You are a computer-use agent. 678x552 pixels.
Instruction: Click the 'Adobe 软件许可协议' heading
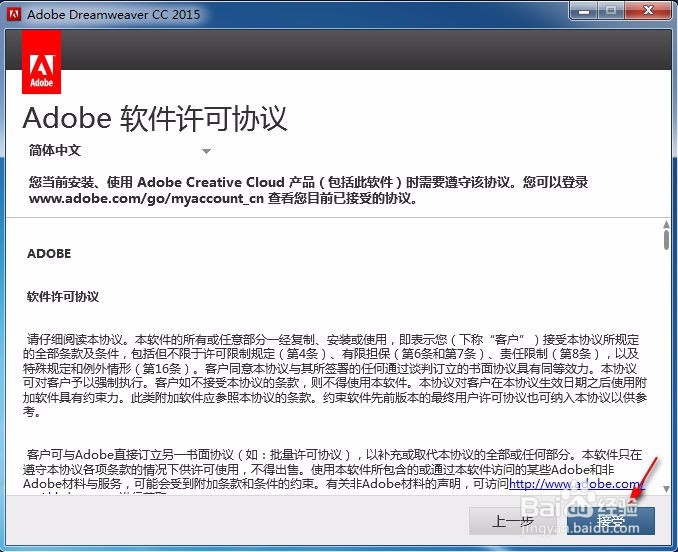pos(155,118)
